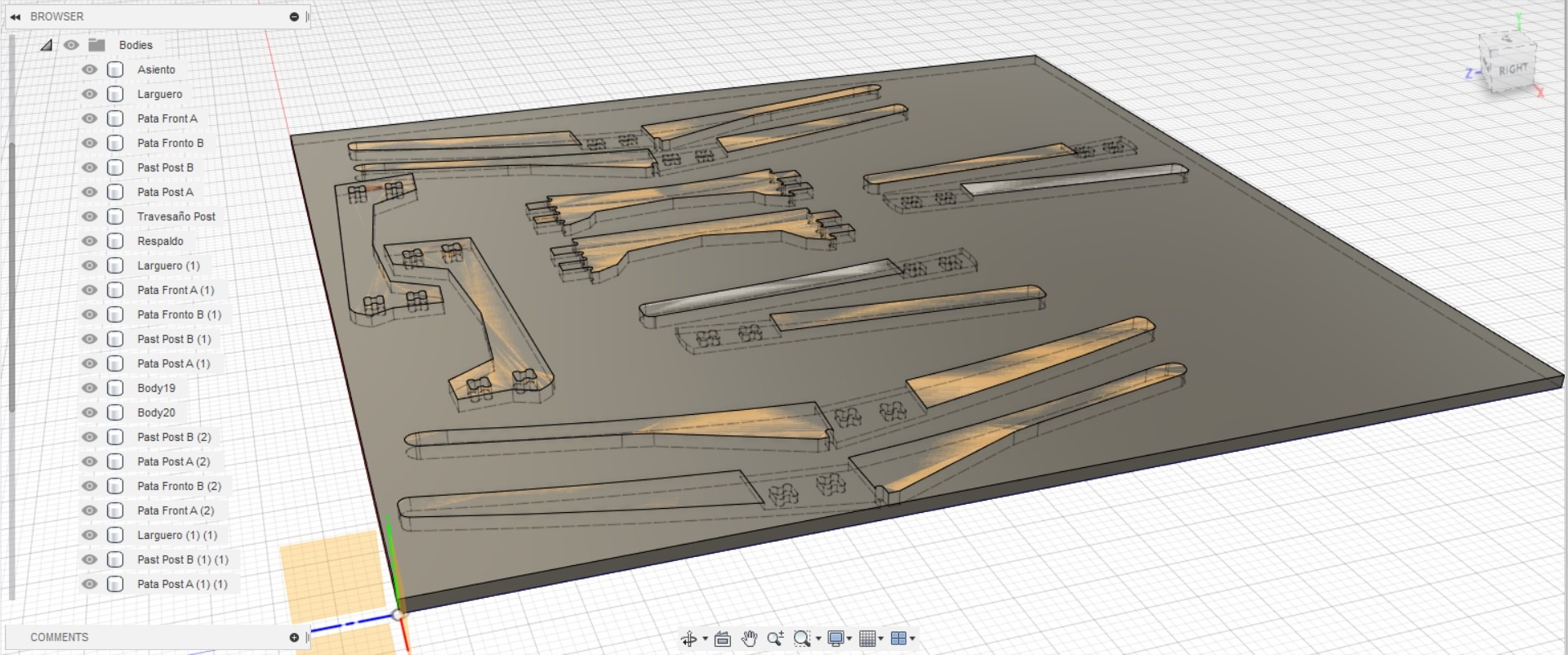The height and width of the screenshot is (655, 1568).
Task: Click the body icon next to Larguero (1)
Action: tap(115, 265)
